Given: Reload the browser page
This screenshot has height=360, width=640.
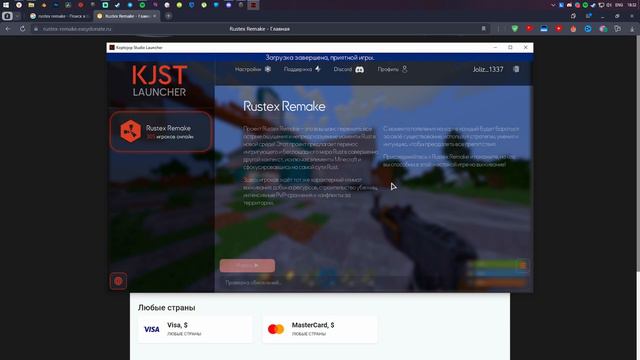Looking at the screenshot, I should (22, 29).
